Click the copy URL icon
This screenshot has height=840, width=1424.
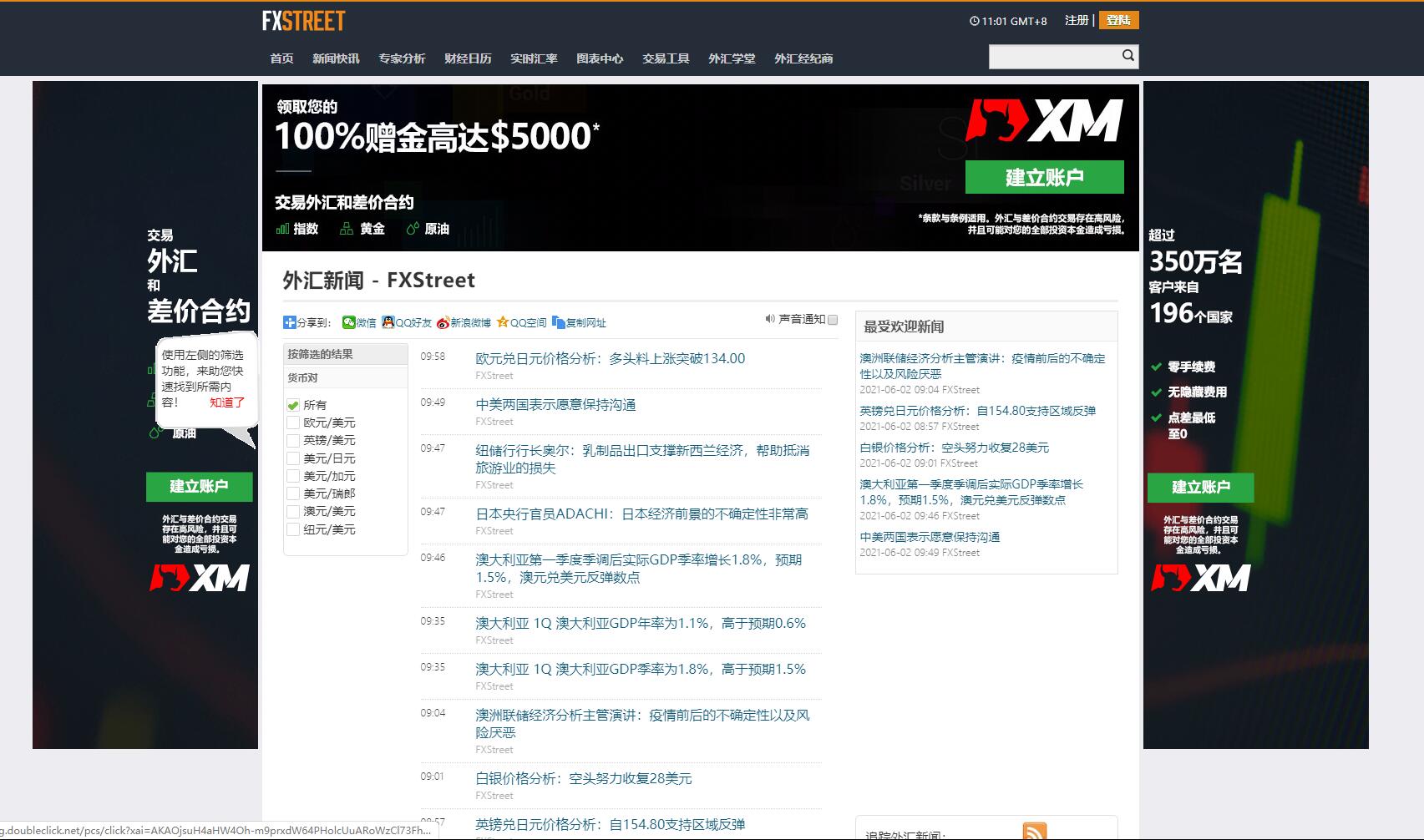558,322
